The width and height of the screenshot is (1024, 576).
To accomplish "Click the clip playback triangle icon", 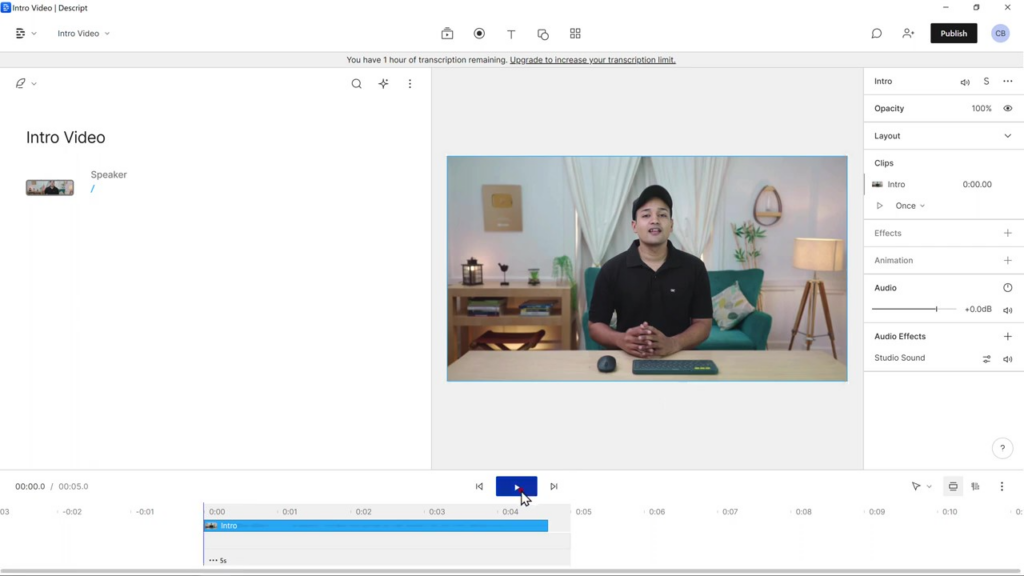I will 880,206.
